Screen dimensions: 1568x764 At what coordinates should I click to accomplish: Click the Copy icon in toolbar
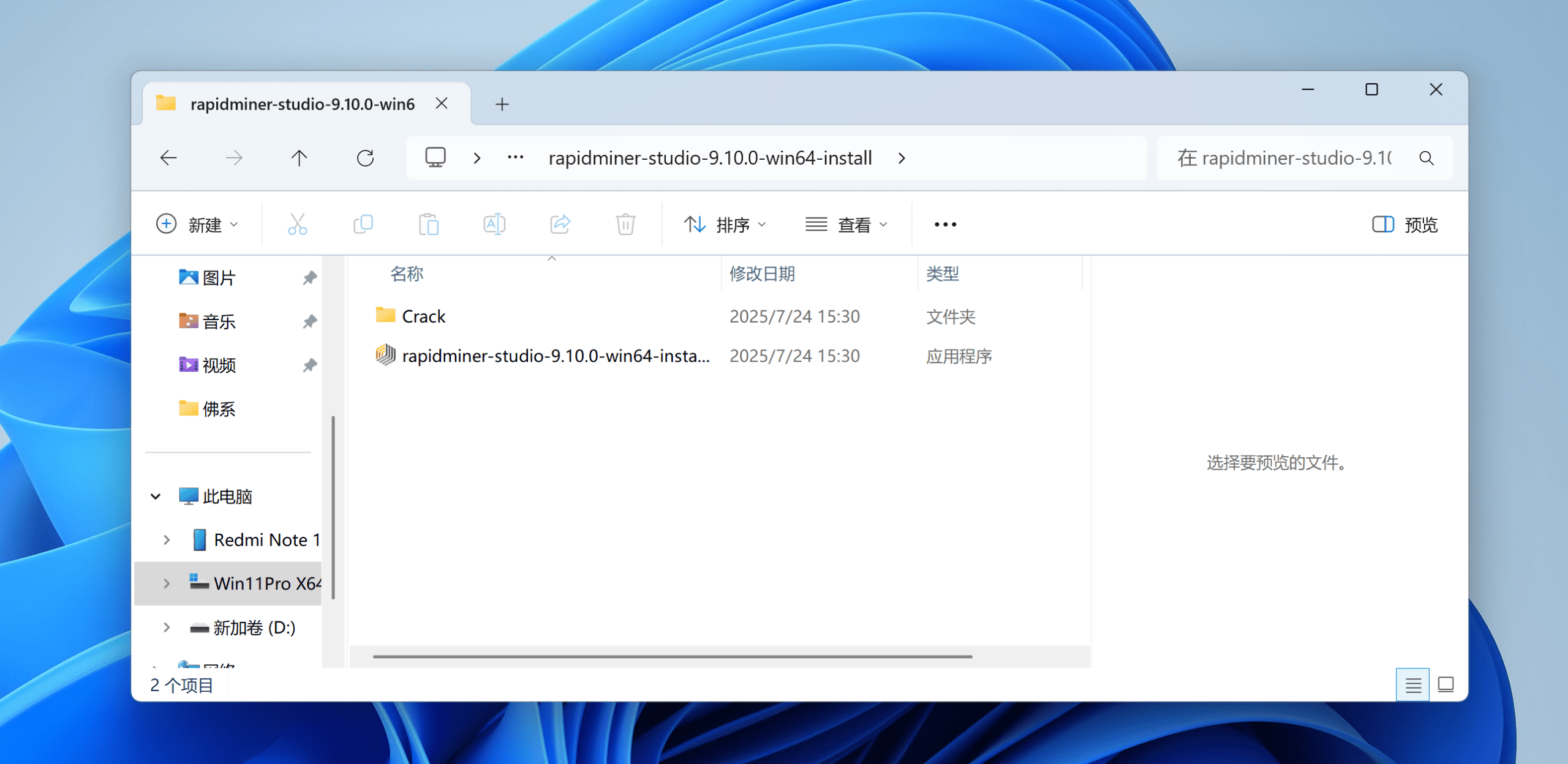pyautogui.click(x=363, y=225)
